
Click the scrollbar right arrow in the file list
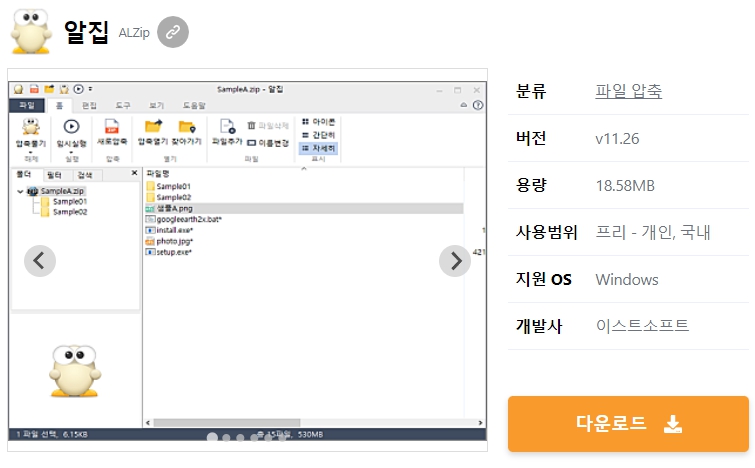[x=480, y=423]
